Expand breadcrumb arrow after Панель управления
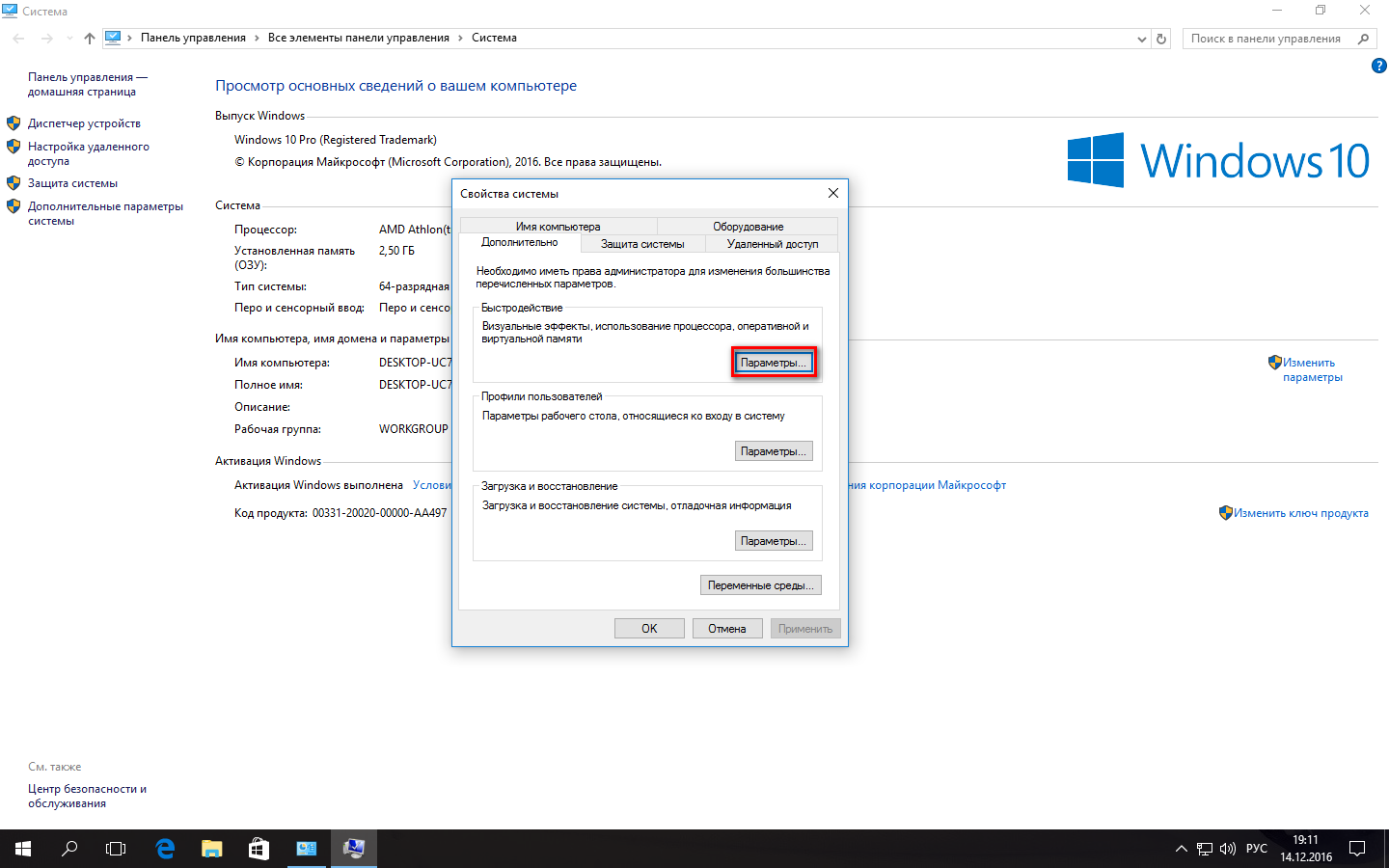 point(257,38)
